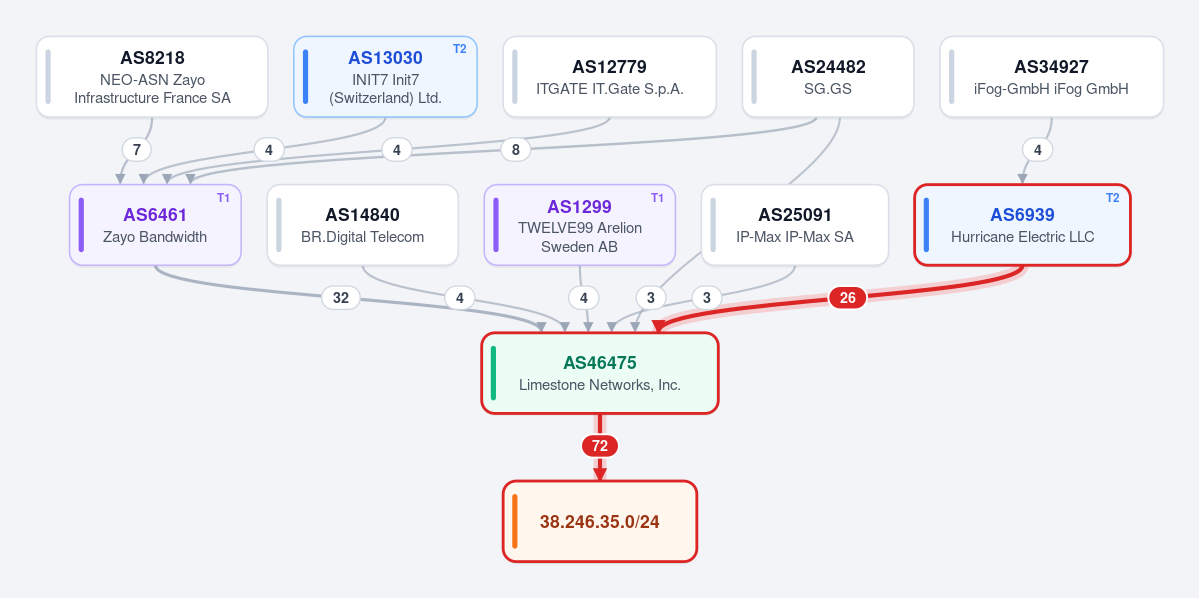
Task: Click the T2 tier badge on AS13030
Action: pyautogui.click(x=460, y=50)
